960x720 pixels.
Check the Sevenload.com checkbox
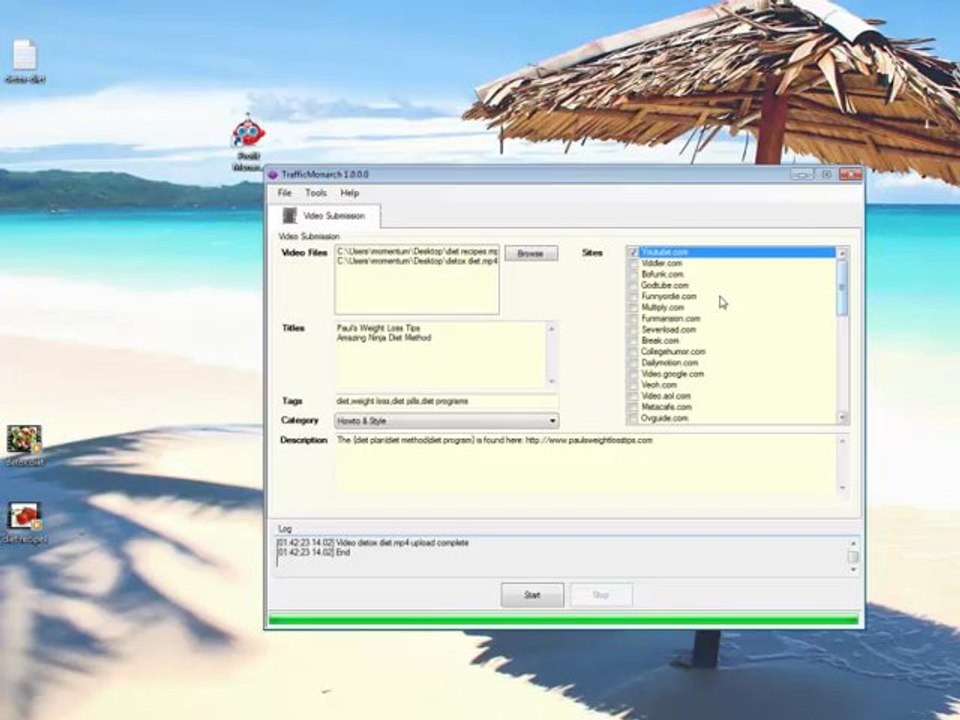pos(632,329)
